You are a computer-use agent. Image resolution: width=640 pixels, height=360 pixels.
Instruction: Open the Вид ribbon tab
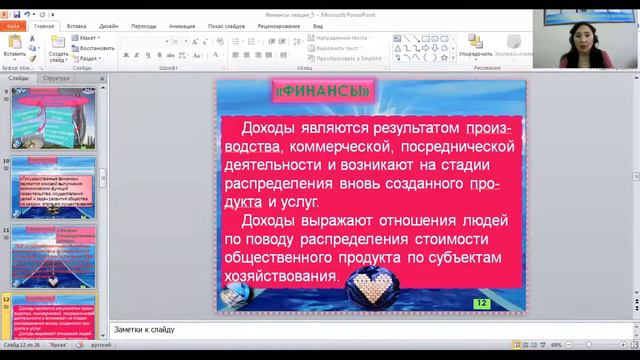[318, 26]
